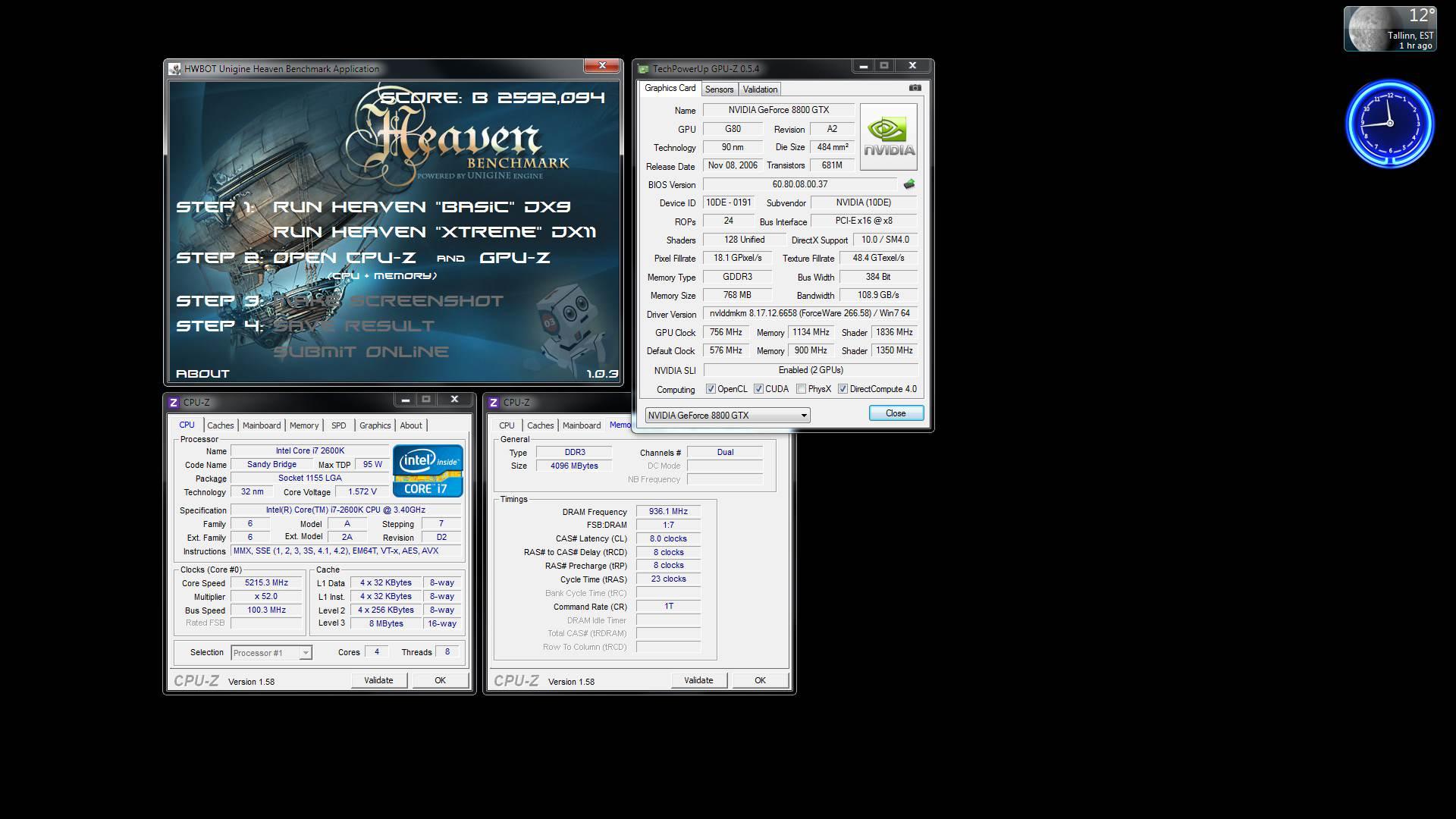Click the DRAM Frequency value 936.1 MHz
The height and width of the screenshot is (819, 1456).
click(x=668, y=512)
